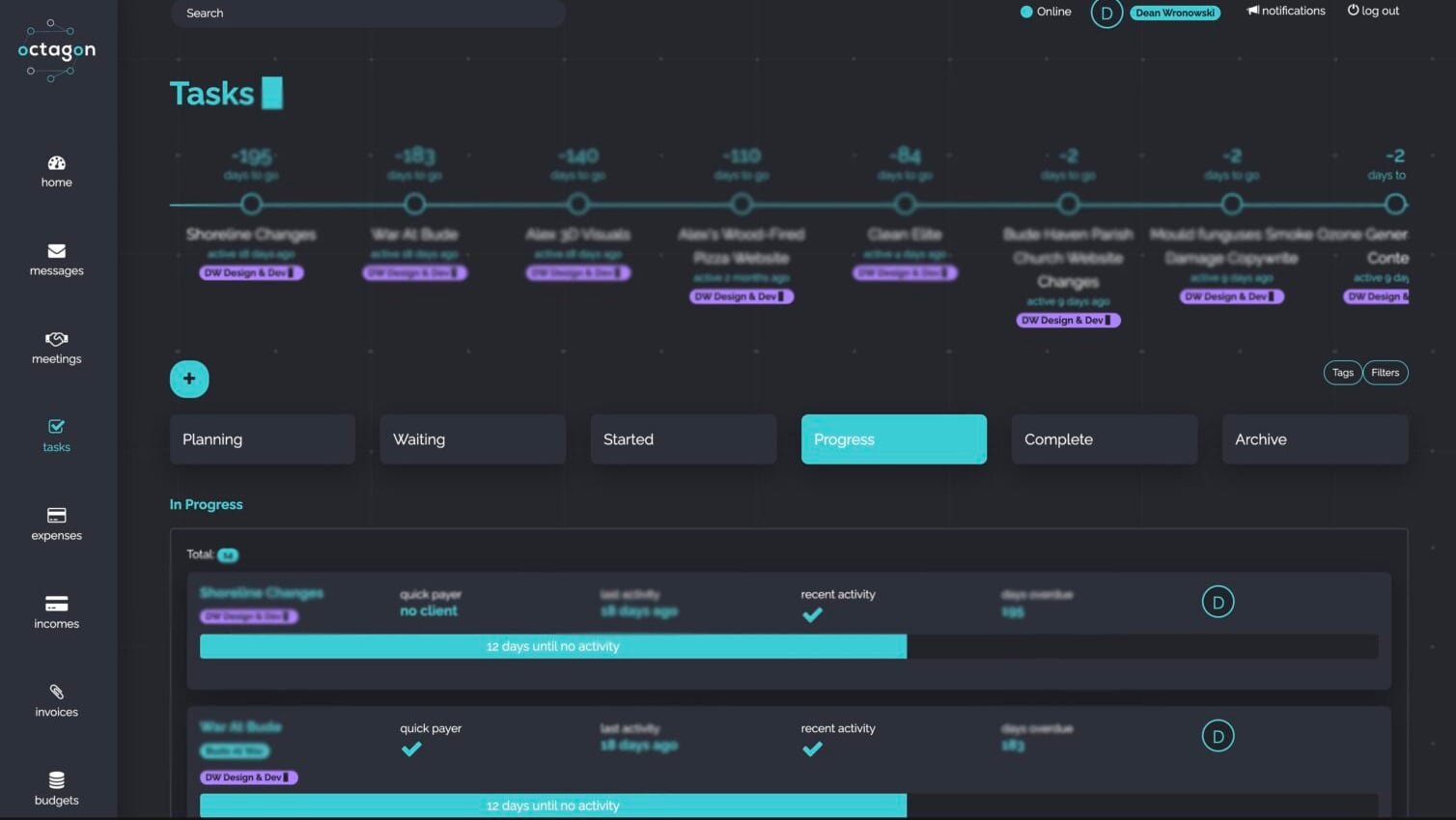Click assignee avatar on War At Bude row
The width and height of the screenshot is (1456, 820).
pos(1218,736)
